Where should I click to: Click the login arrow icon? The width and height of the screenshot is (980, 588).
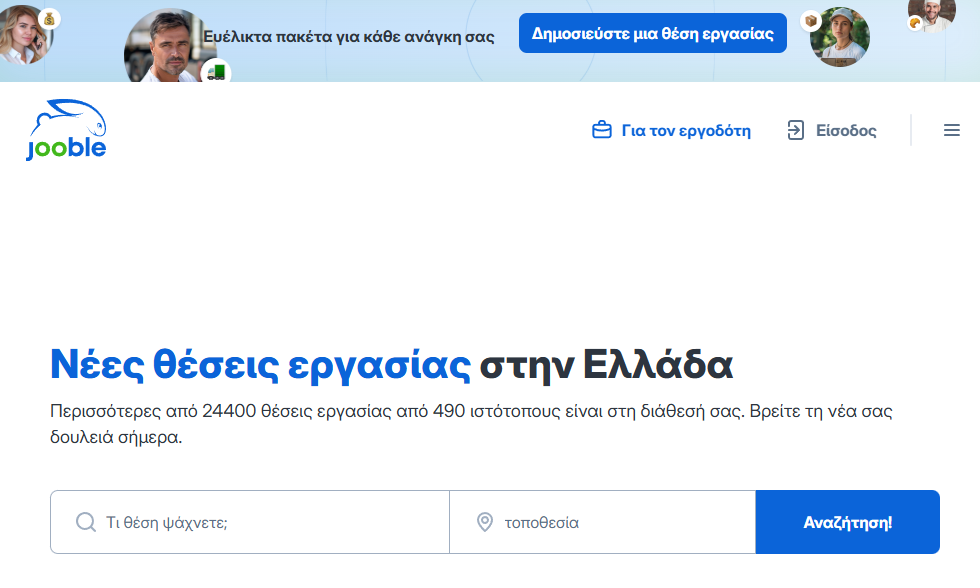[x=796, y=130]
